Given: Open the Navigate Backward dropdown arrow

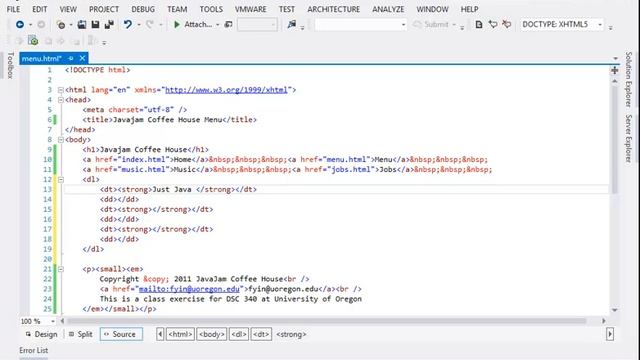Looking at the screenshot, I should [x=30, y=25].
